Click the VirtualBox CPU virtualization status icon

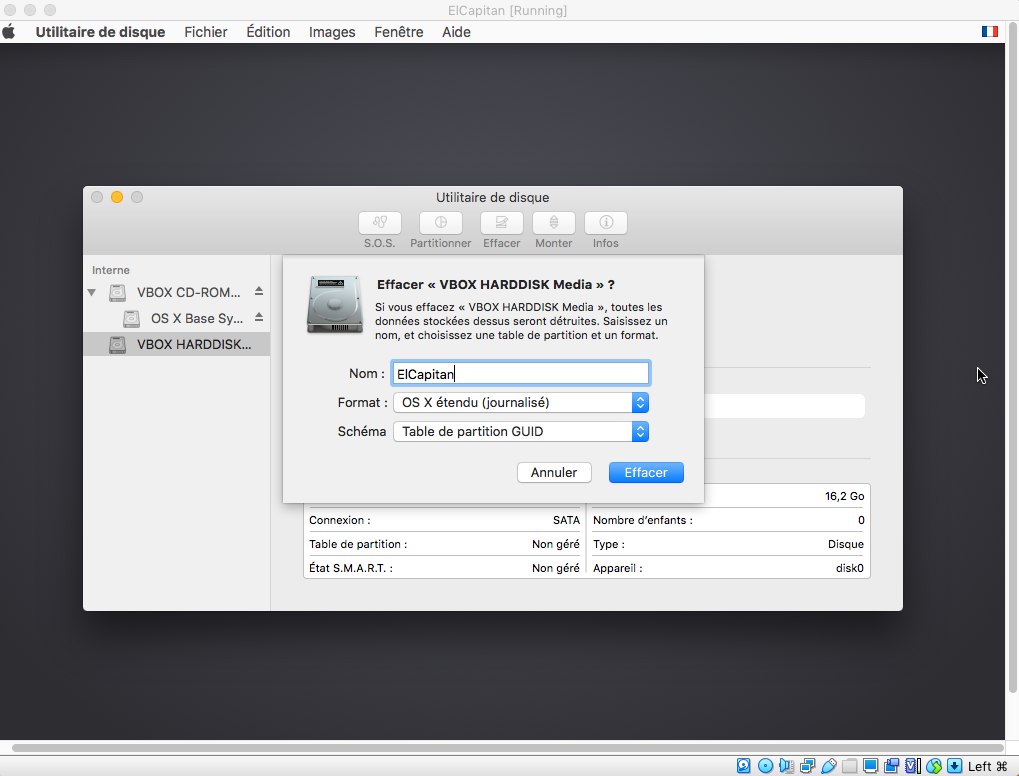[913, 766]
